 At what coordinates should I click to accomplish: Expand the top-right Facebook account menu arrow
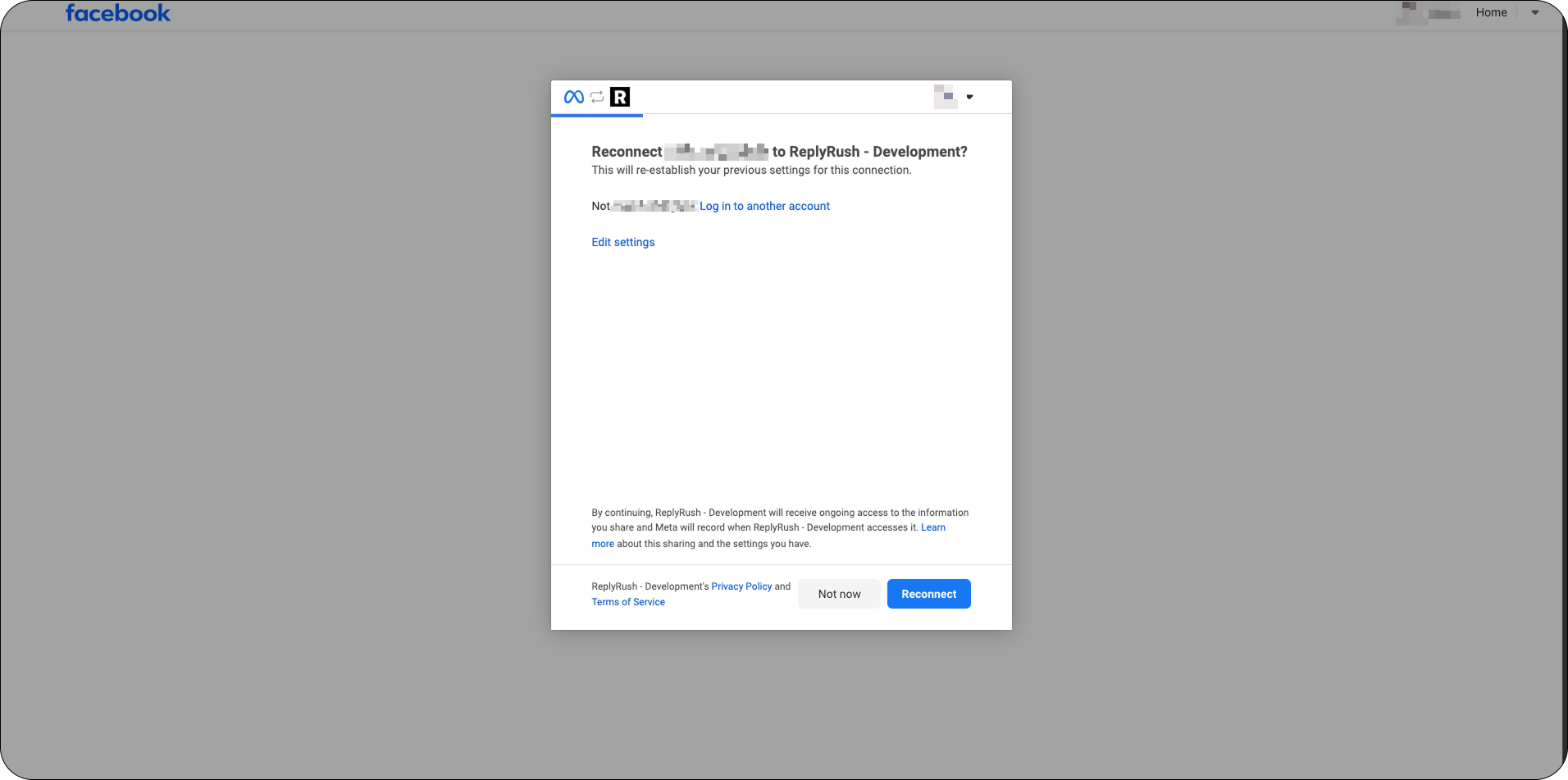click(x=1535, y=12)
